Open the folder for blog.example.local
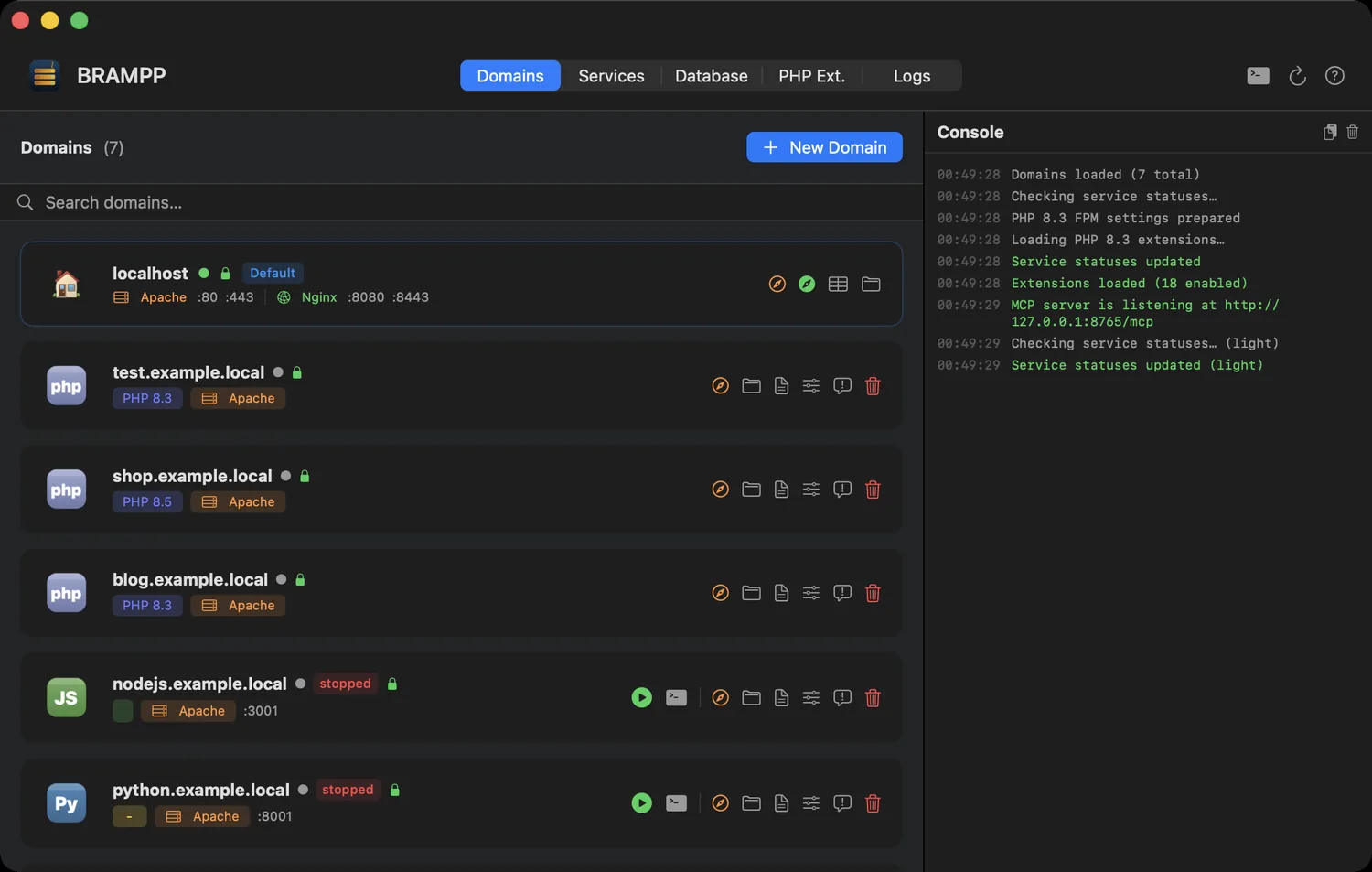 tap(751, 593)
